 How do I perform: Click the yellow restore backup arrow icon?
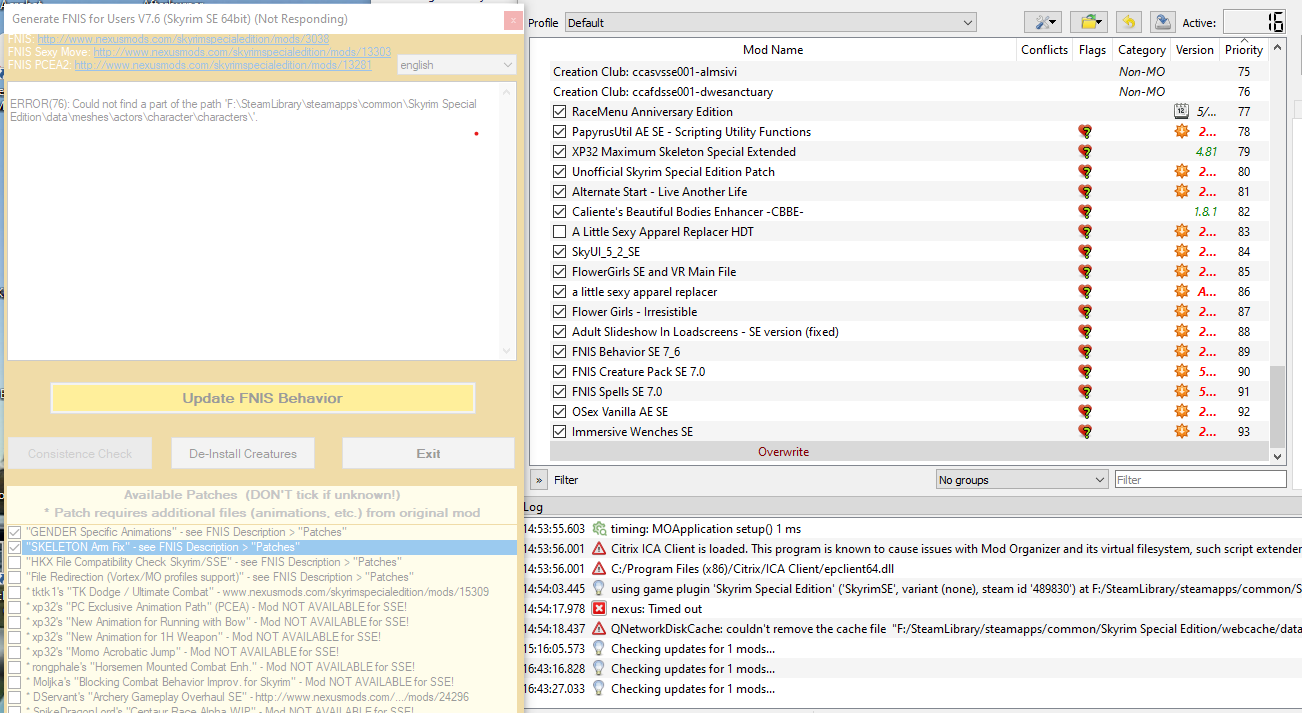1128,22
